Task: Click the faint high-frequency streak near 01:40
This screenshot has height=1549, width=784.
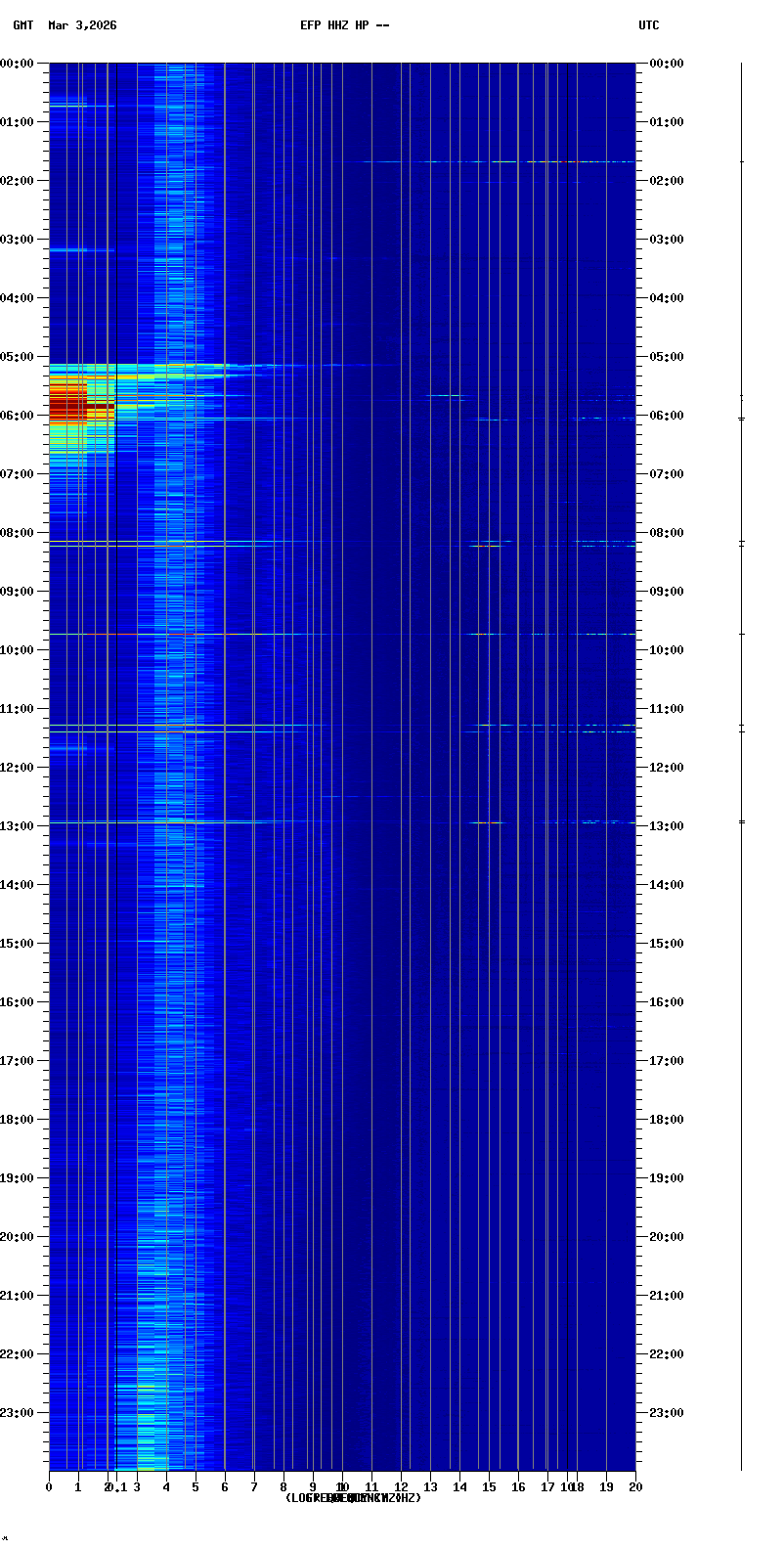Action: (508, 161)
